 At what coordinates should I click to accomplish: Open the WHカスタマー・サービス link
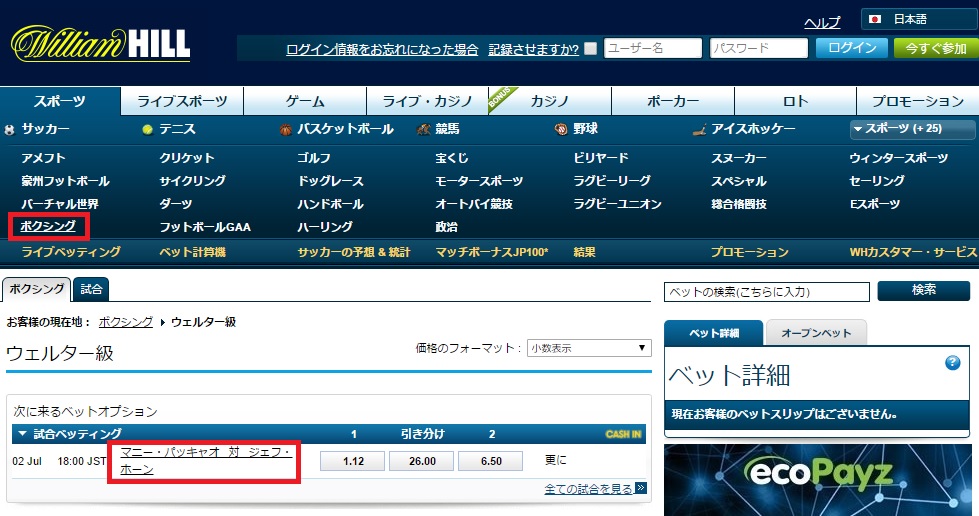point(913,252)
